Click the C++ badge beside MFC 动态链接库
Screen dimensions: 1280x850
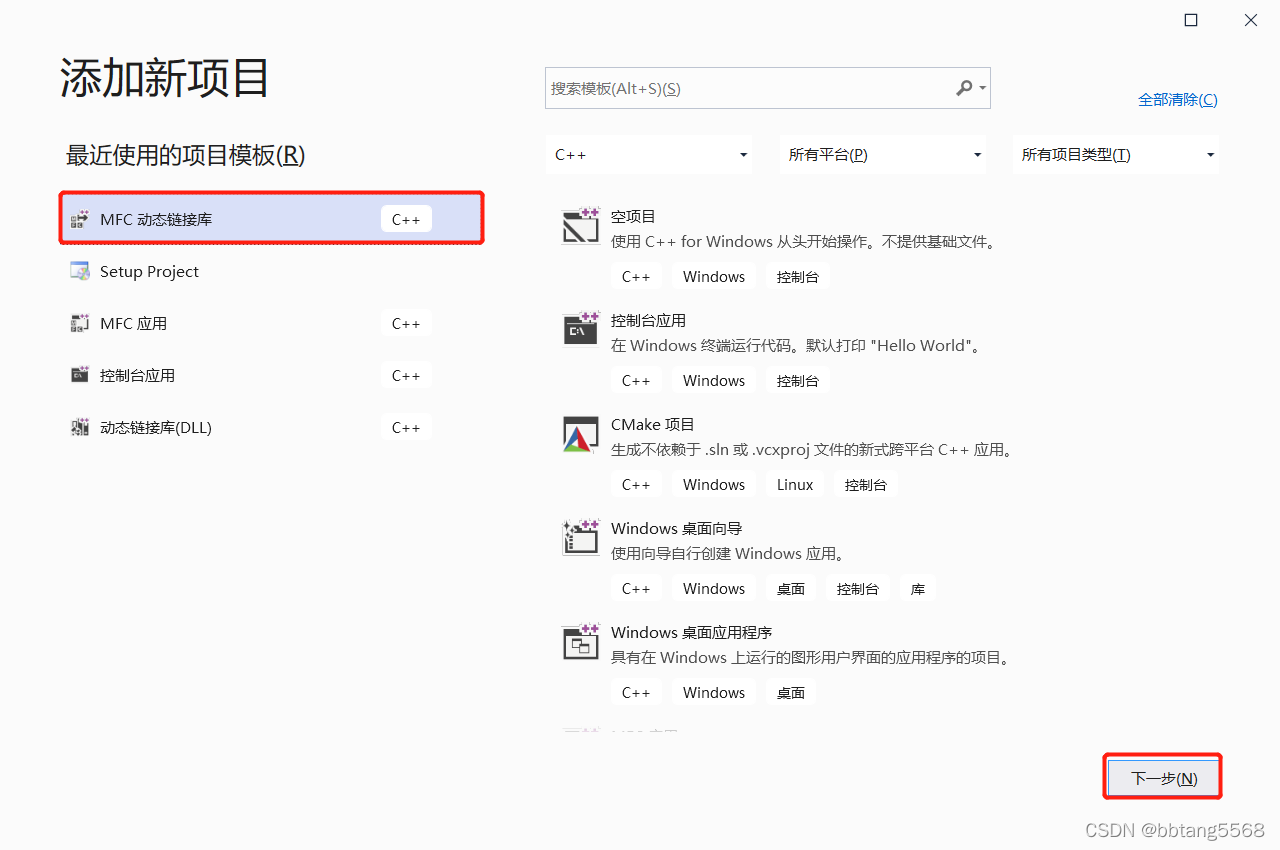(x=406, y=219)
